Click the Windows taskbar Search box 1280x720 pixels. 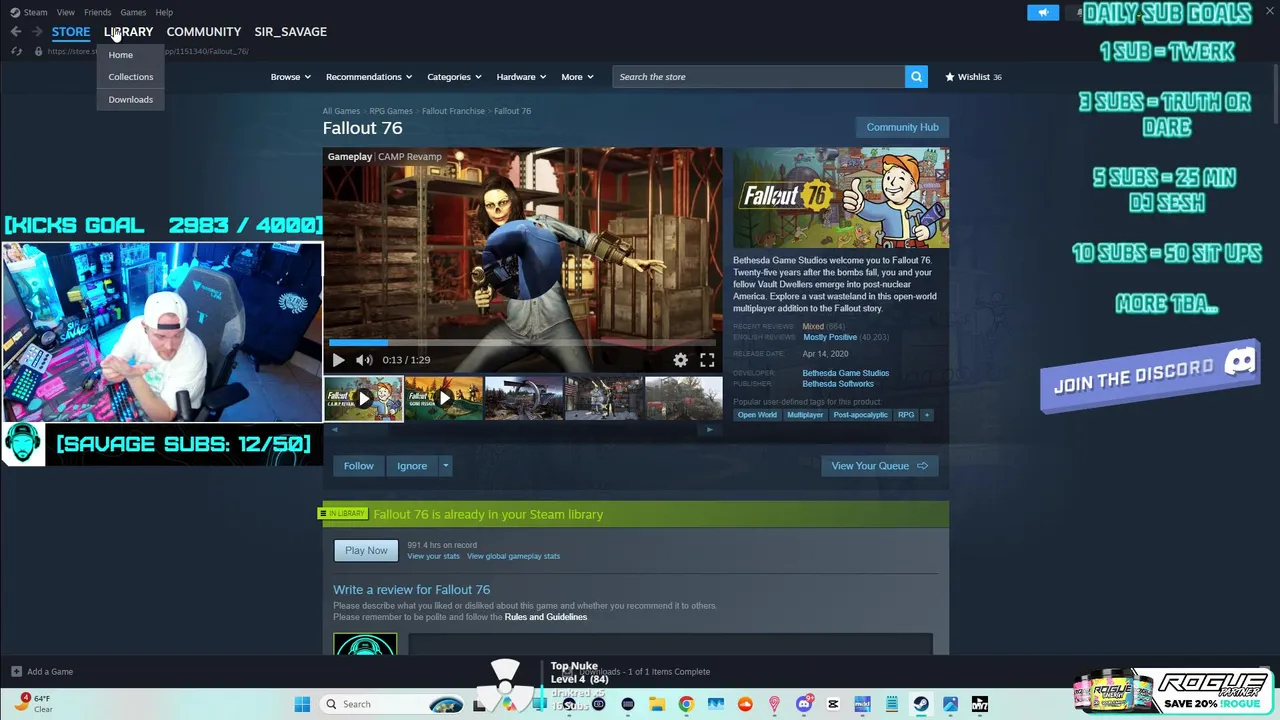tap(392, 704)
